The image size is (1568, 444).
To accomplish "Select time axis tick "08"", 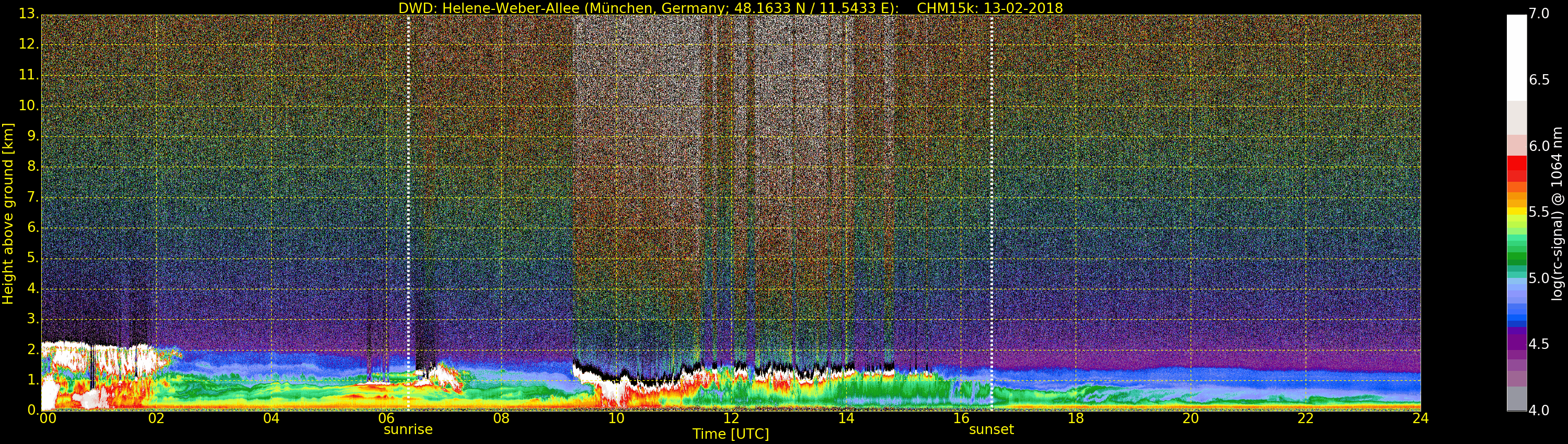I will pos(502,418).
